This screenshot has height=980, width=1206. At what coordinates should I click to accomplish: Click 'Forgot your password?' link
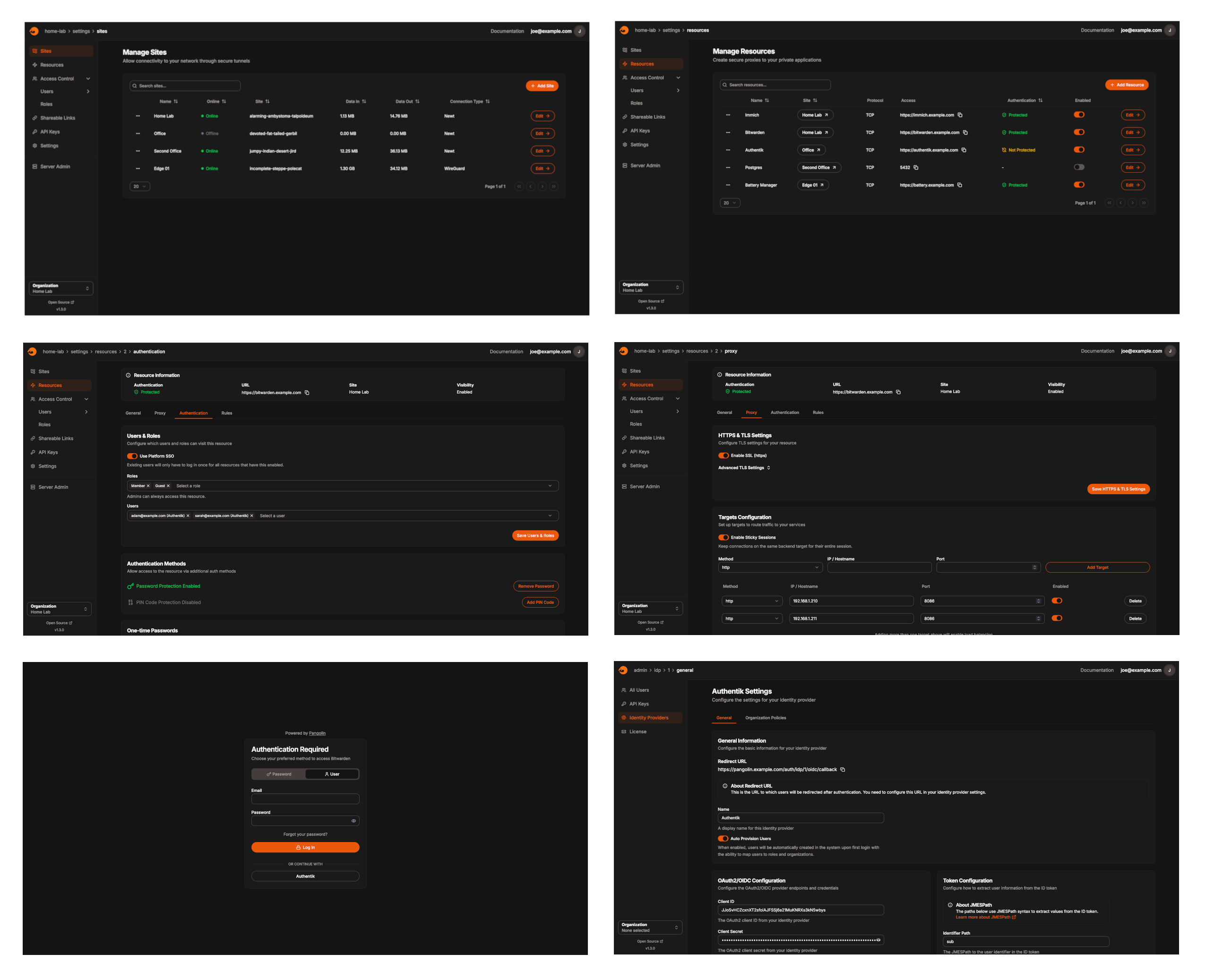pyautogui.click(x=305, y=834)
